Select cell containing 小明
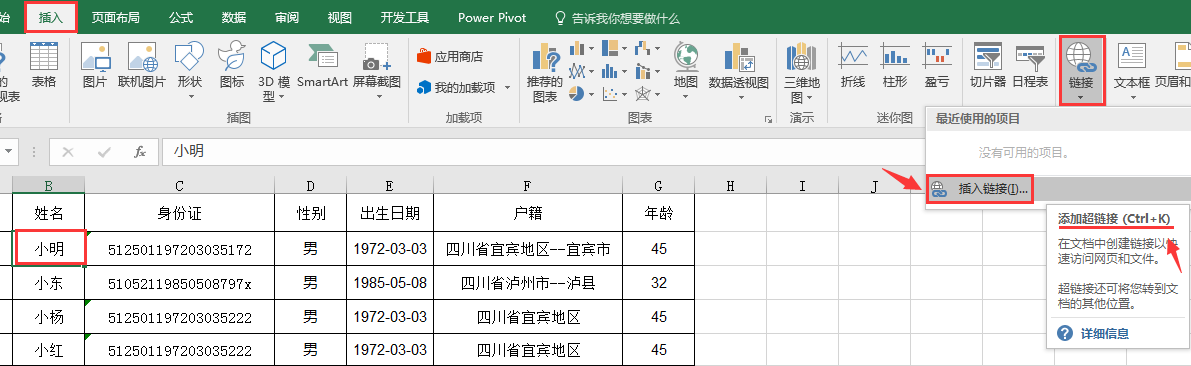This screenshot has height=366, width=1191. pos(49,248)
